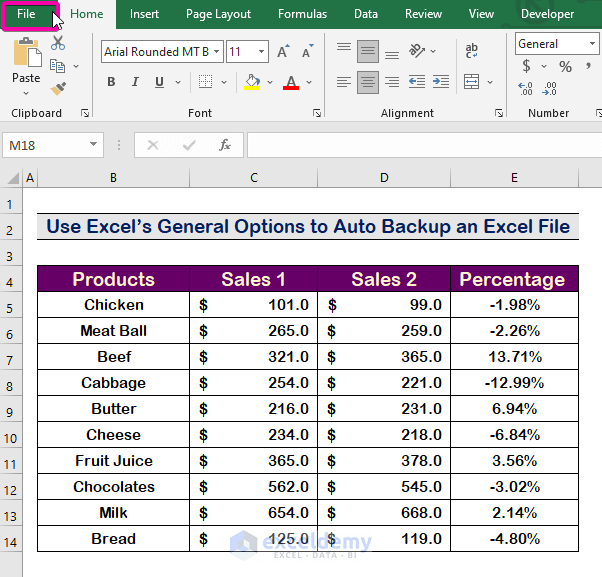Image resolution: width=602 pixels, height=577 pixels.
Task: Increase font size with the large A
Action: coord(284,51)
